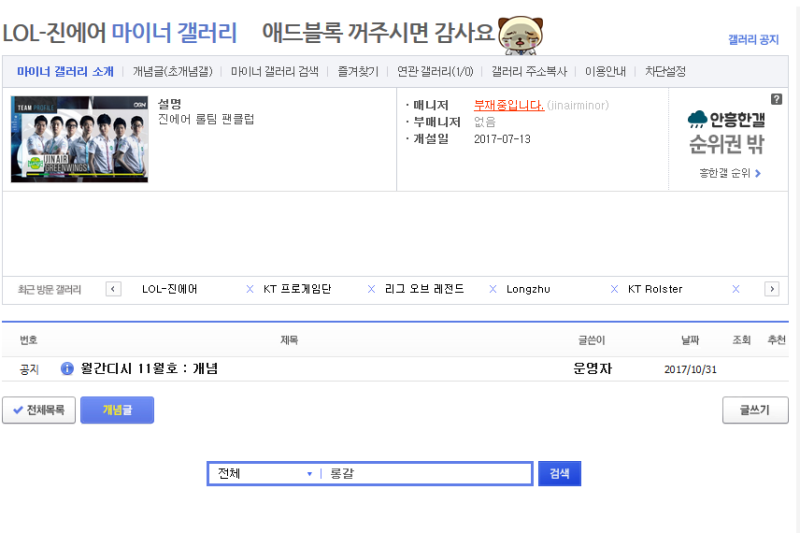800x533 pixels.
Task: Remove Longzhu from recent galleries
Action: point(614,289)
